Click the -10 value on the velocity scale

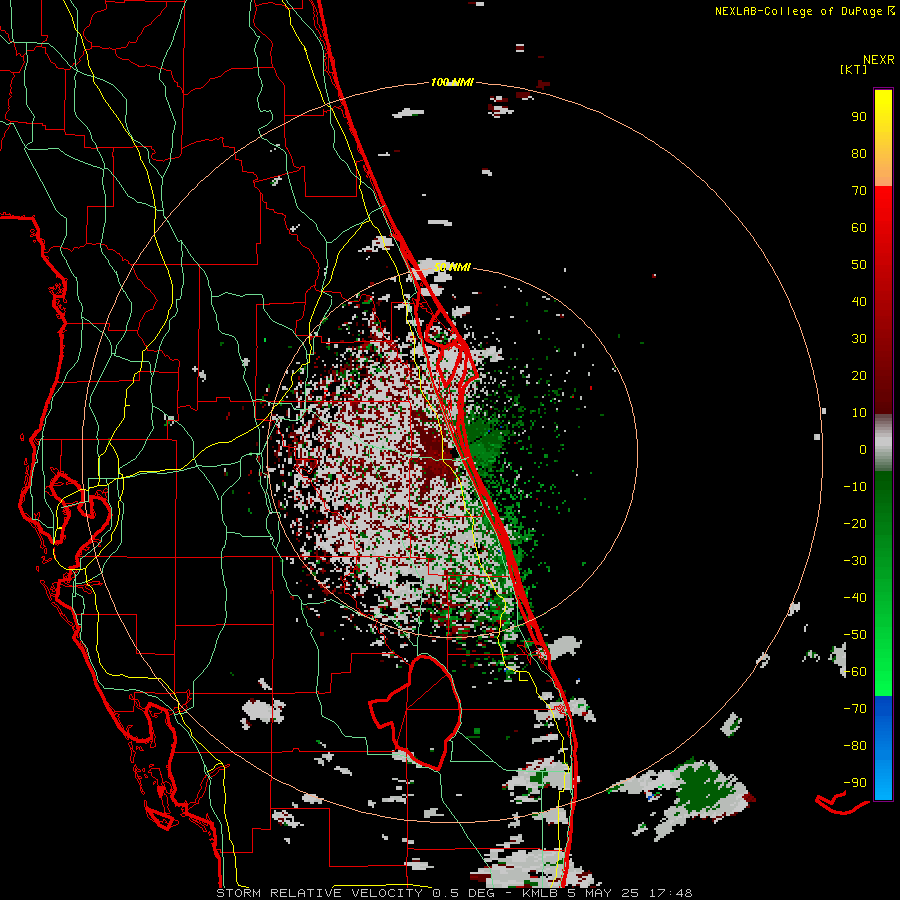[855, 487]
